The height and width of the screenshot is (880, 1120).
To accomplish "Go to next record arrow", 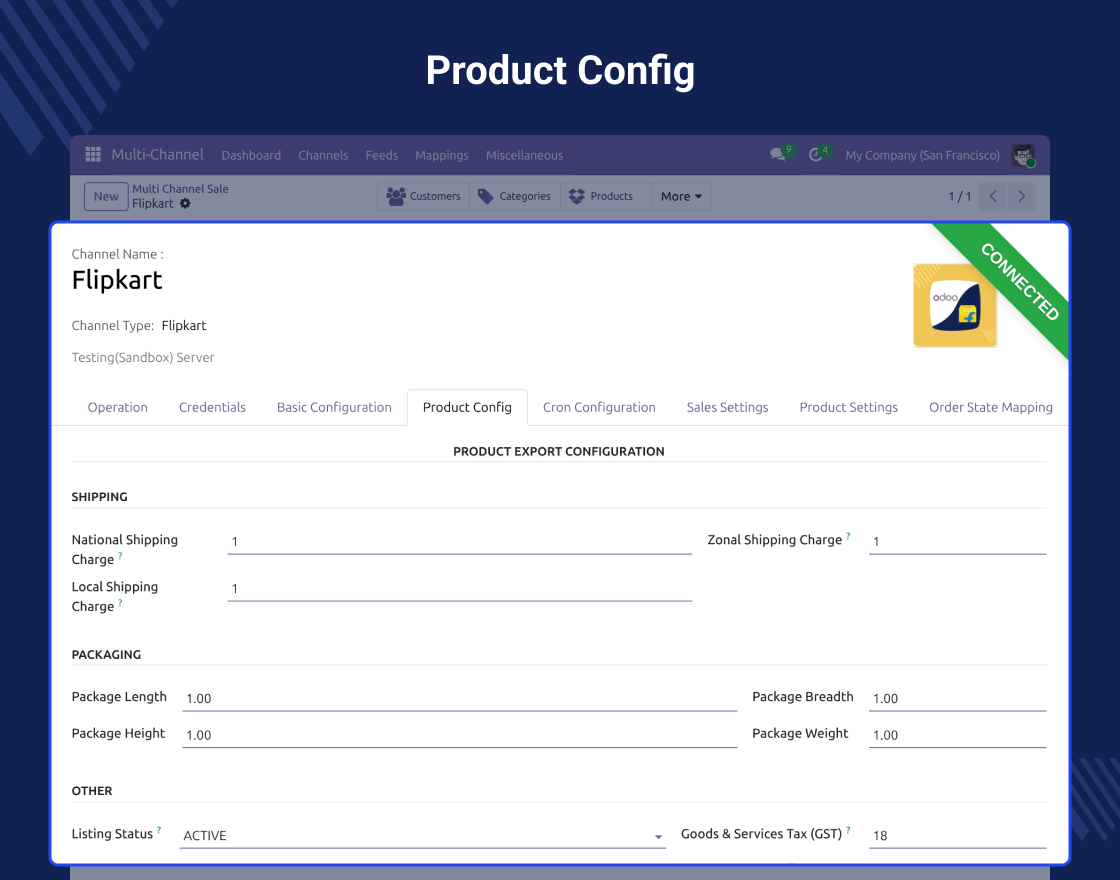I will pyautogui.click(x=1021, y=196).
